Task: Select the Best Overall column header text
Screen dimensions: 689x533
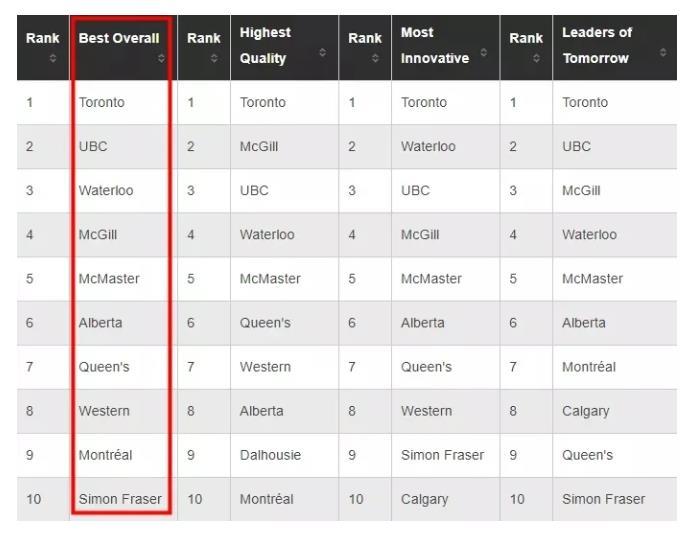Action: click(119, 38)
